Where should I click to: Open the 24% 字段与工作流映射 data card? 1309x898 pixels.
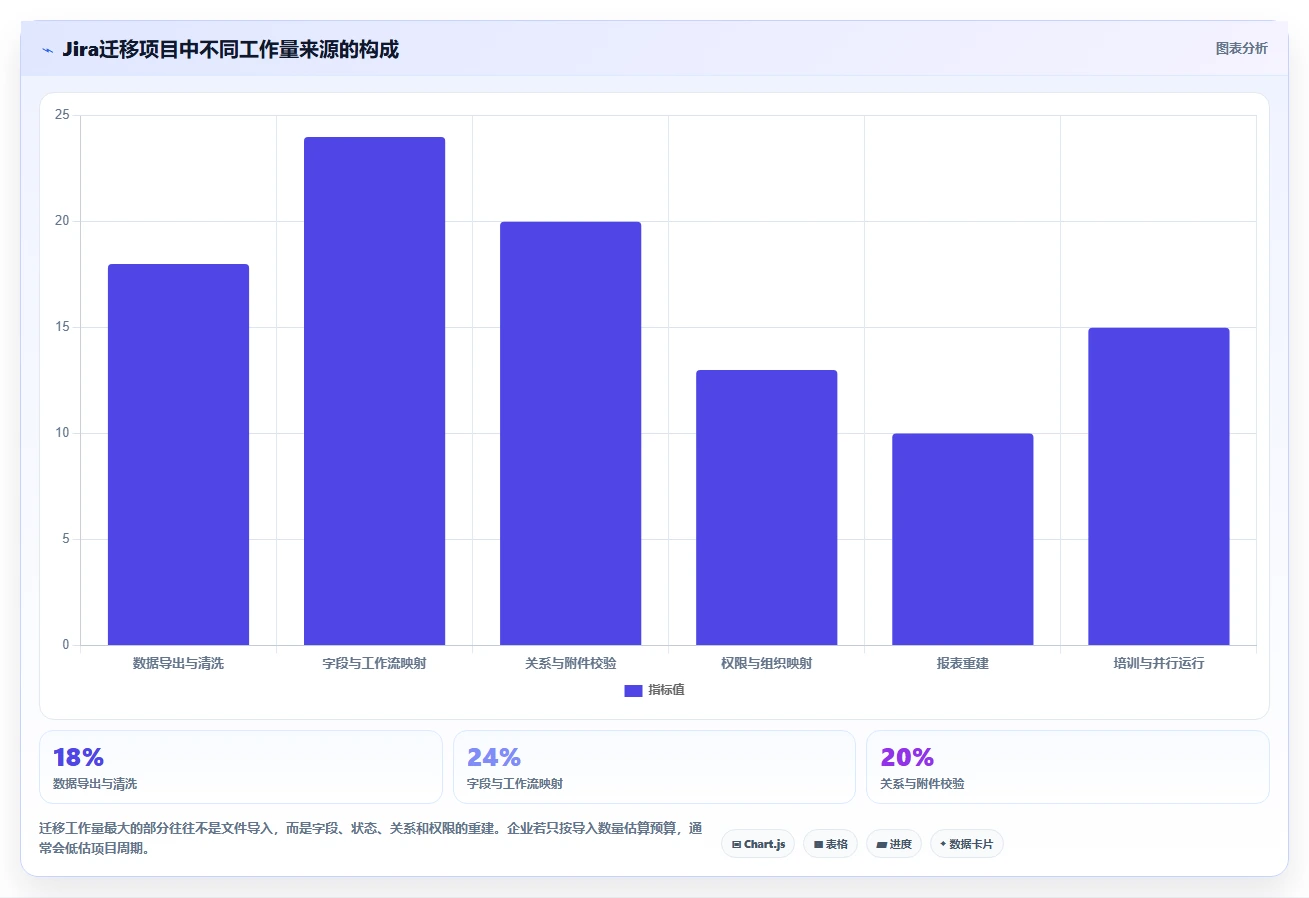tap(654, 767)
